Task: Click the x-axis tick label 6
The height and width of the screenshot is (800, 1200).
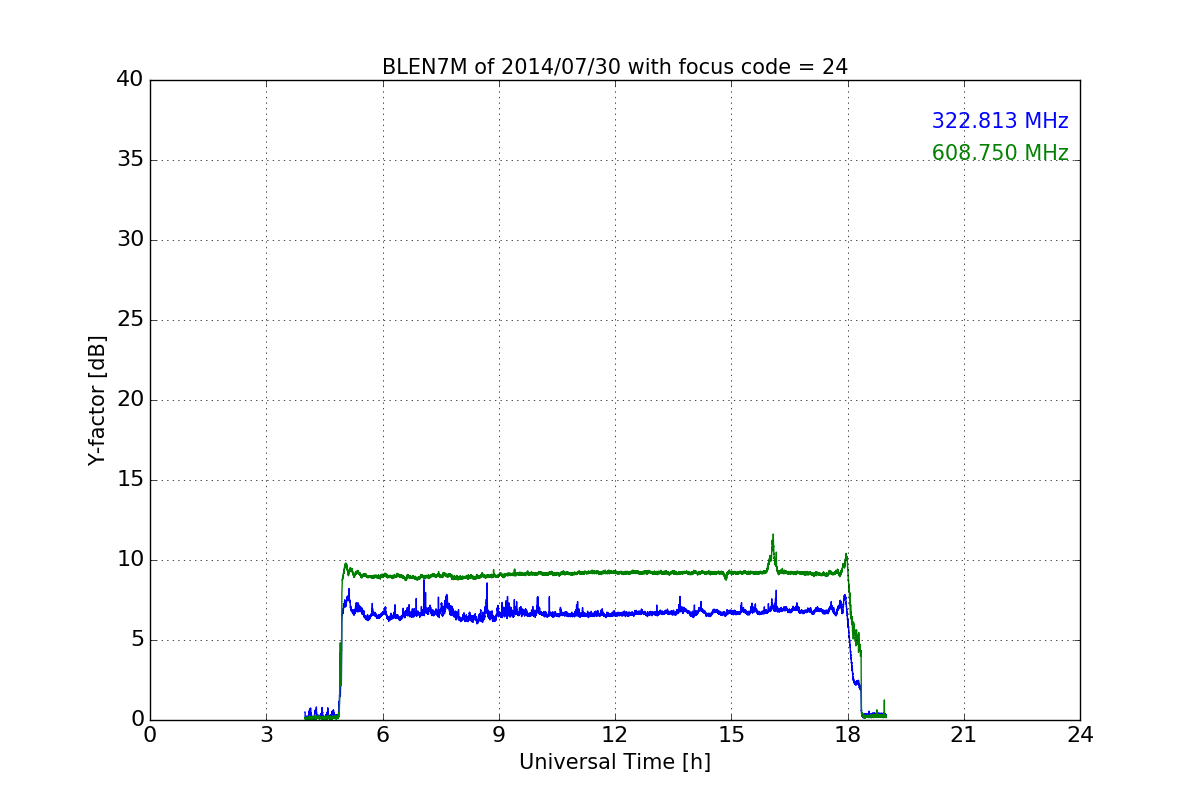Action: (383, 735)
